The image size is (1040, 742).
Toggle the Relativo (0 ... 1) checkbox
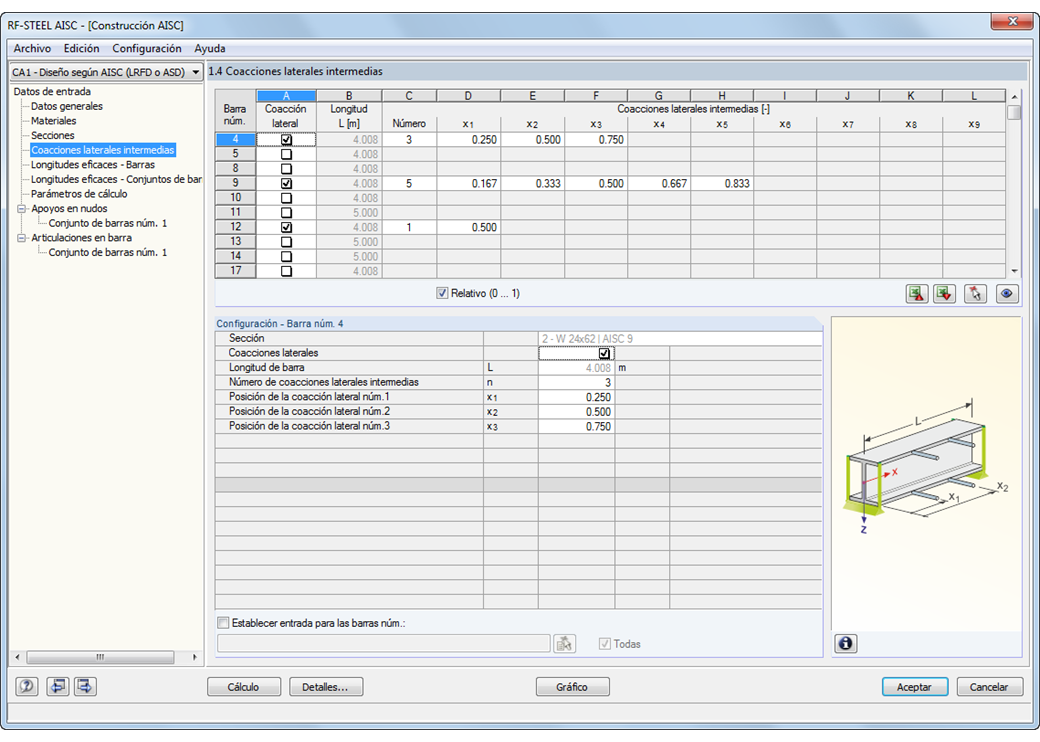(x=442, y=293)
